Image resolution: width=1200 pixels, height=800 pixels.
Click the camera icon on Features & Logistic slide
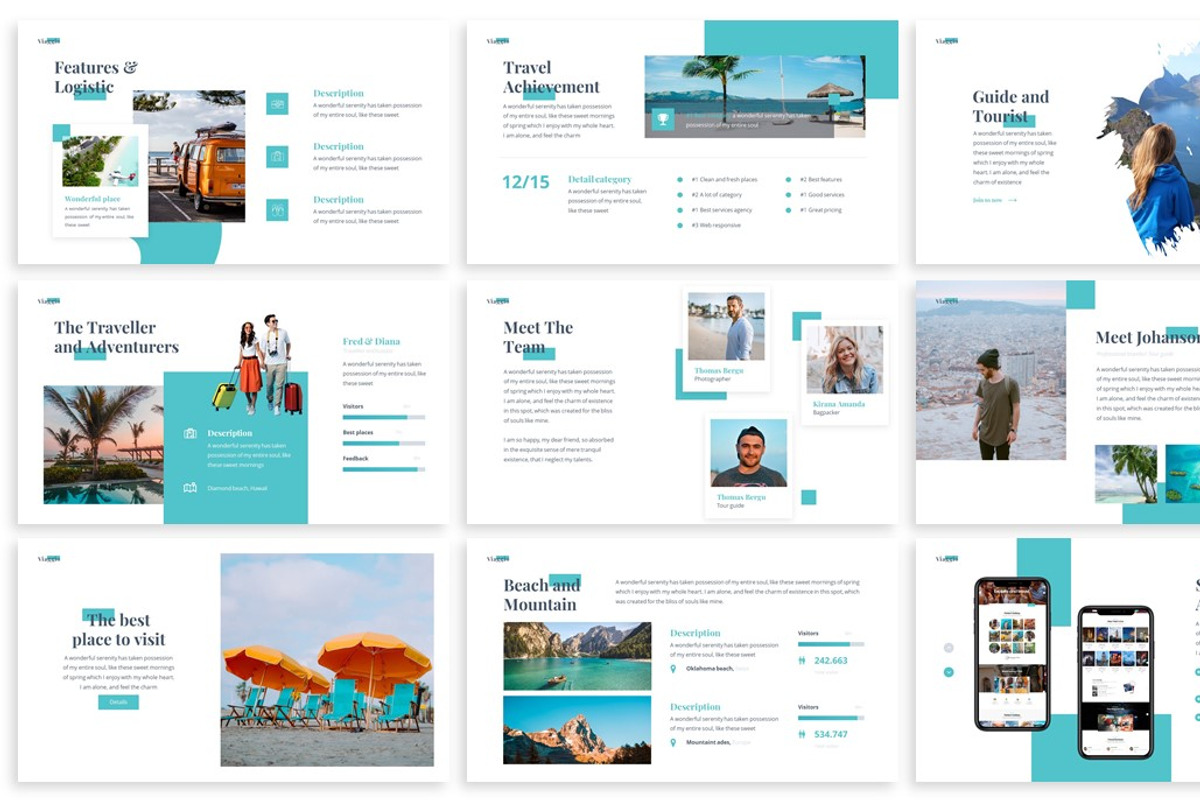pyautogui.click(x=277, y=156)
